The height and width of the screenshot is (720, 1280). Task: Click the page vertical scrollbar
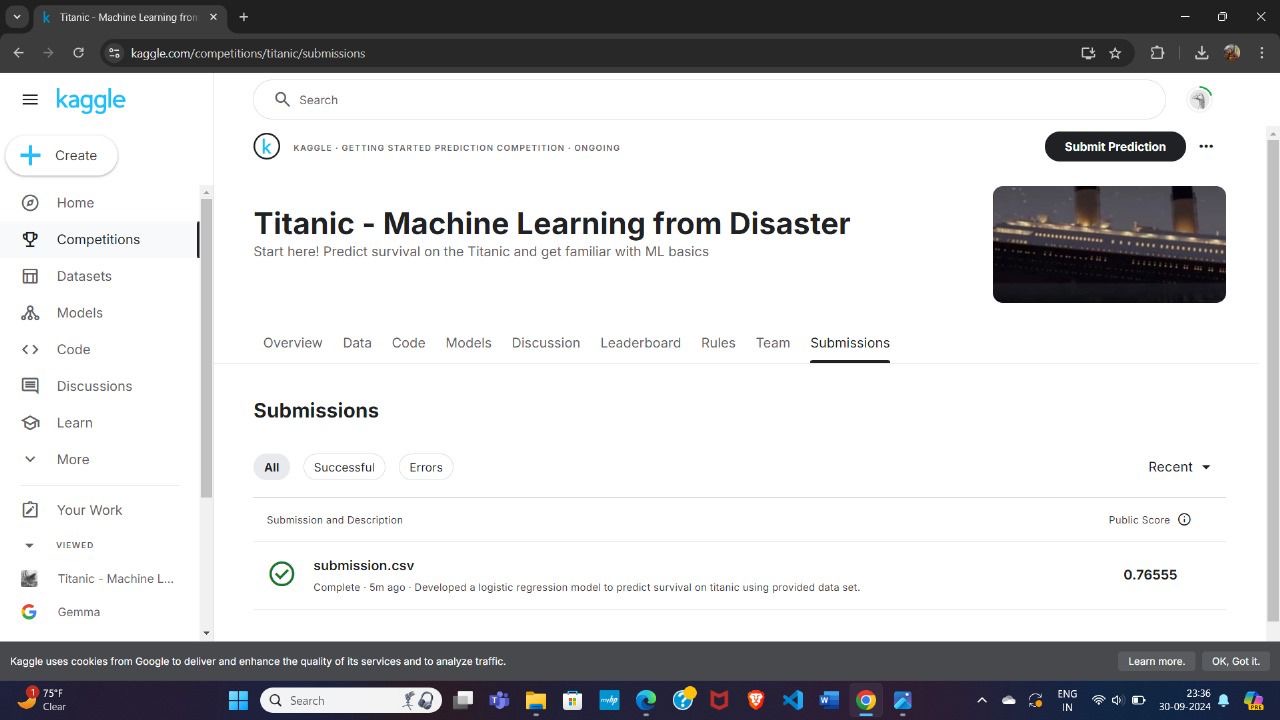point(1273,380)
